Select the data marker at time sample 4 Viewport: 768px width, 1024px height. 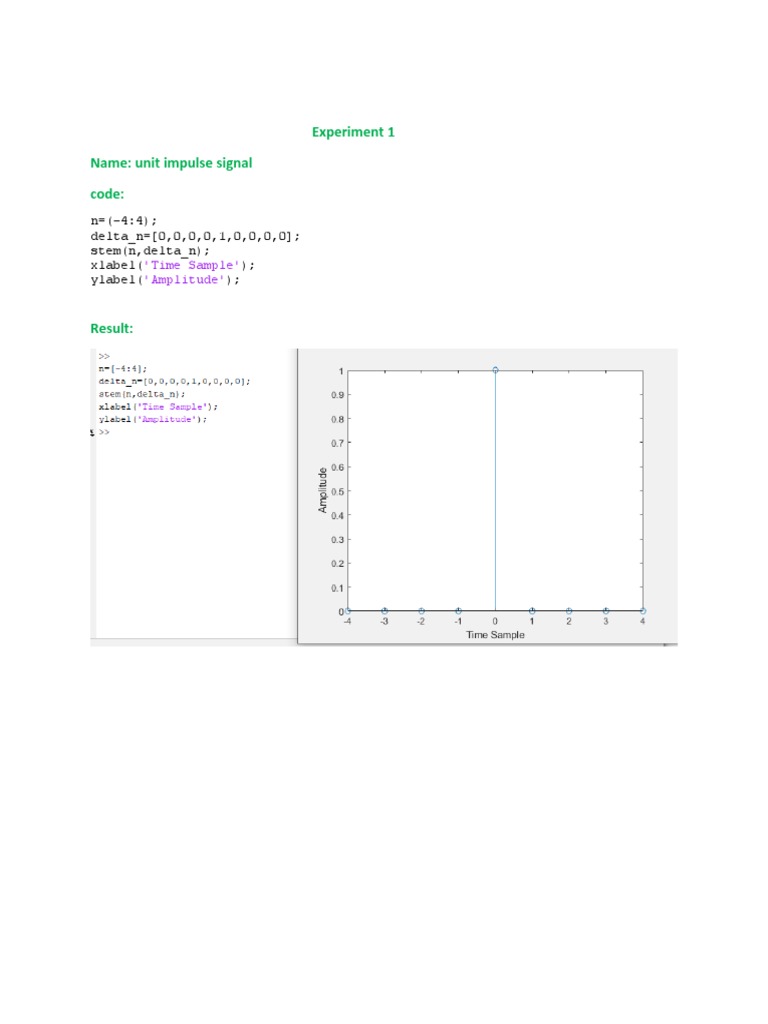pos(642,610)
